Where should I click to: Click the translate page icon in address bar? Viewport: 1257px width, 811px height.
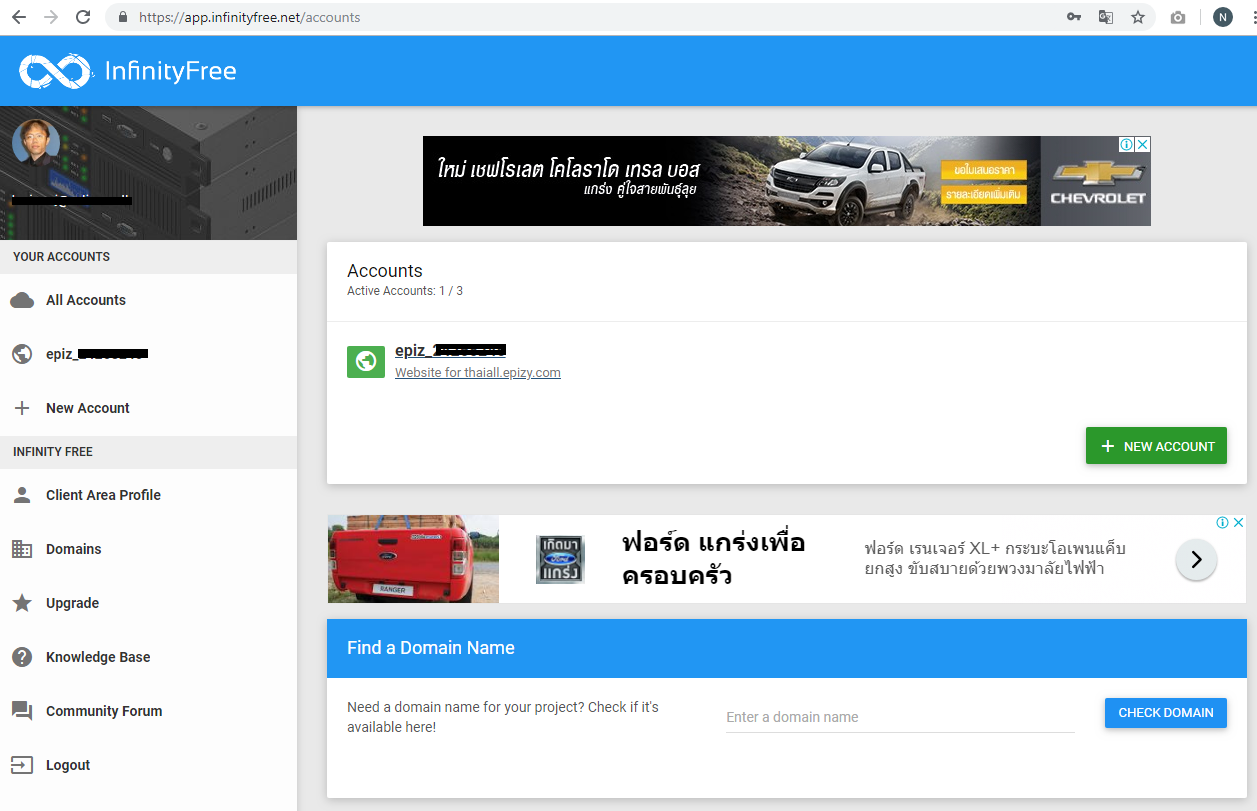(1106, 17)
